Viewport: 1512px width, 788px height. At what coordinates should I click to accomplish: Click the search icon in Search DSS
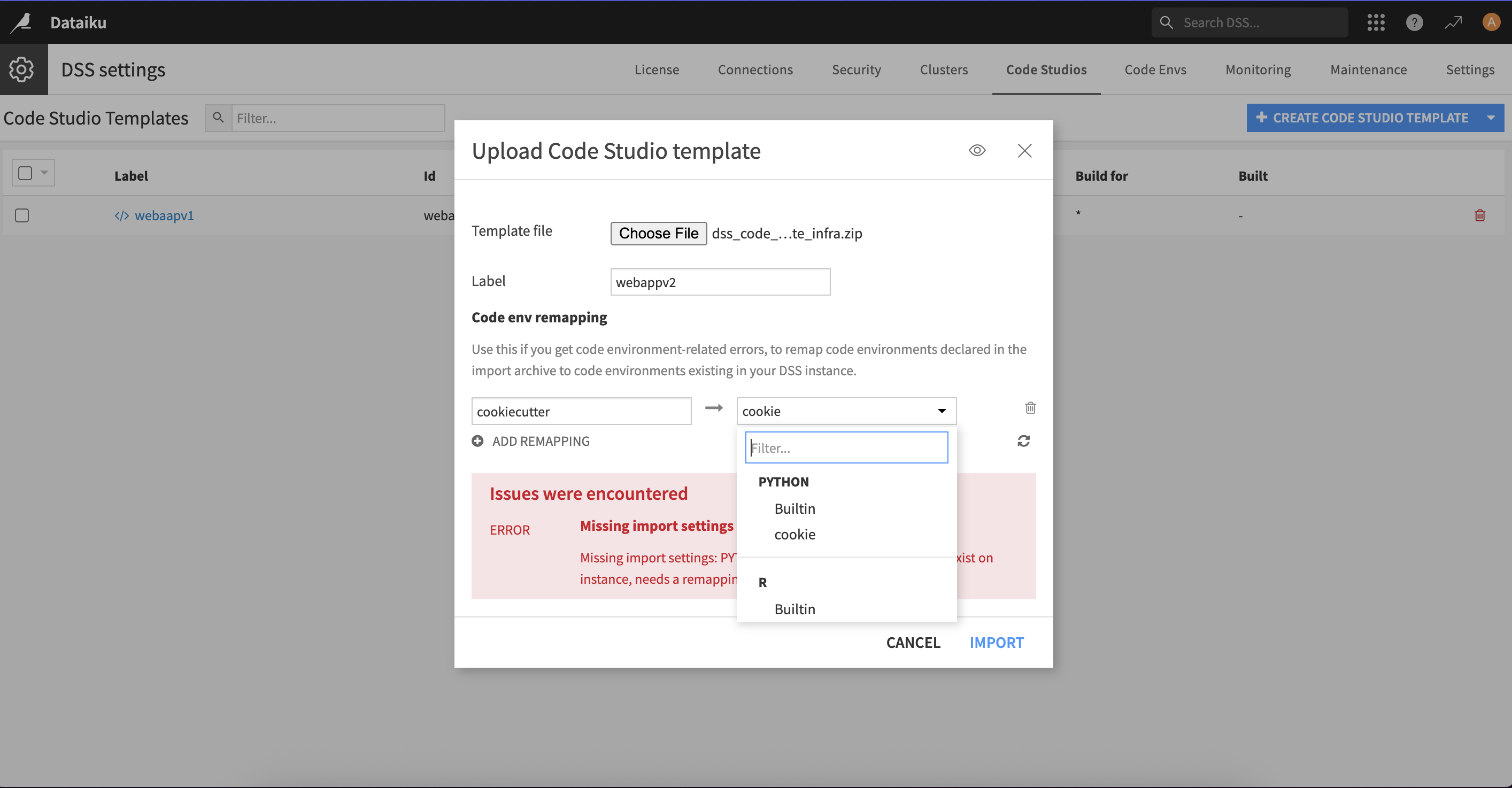1166,22
